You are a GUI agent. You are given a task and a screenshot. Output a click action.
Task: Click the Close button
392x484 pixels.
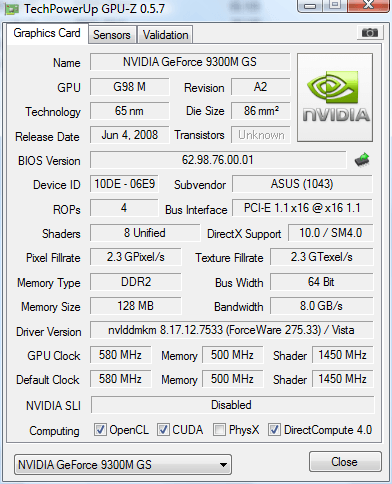[345, 462]
